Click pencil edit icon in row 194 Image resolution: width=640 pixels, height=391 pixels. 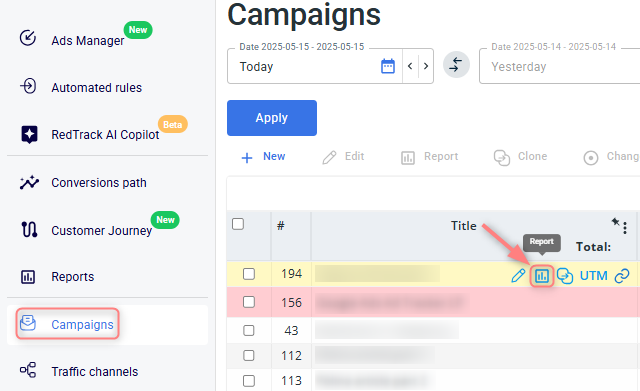pos(518,276)
